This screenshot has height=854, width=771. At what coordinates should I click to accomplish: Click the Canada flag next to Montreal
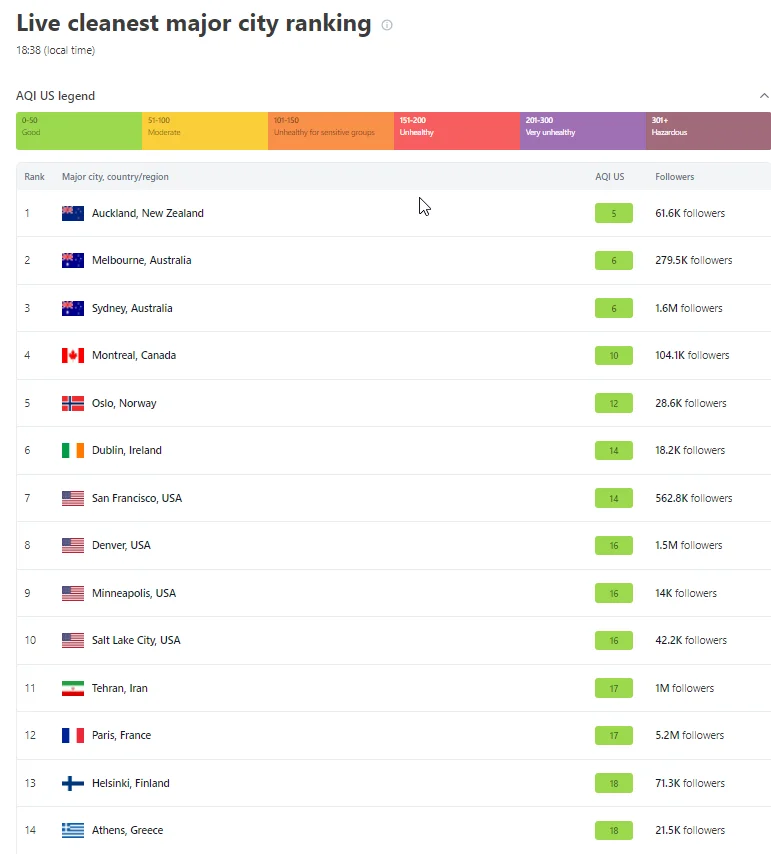[73, 355]
